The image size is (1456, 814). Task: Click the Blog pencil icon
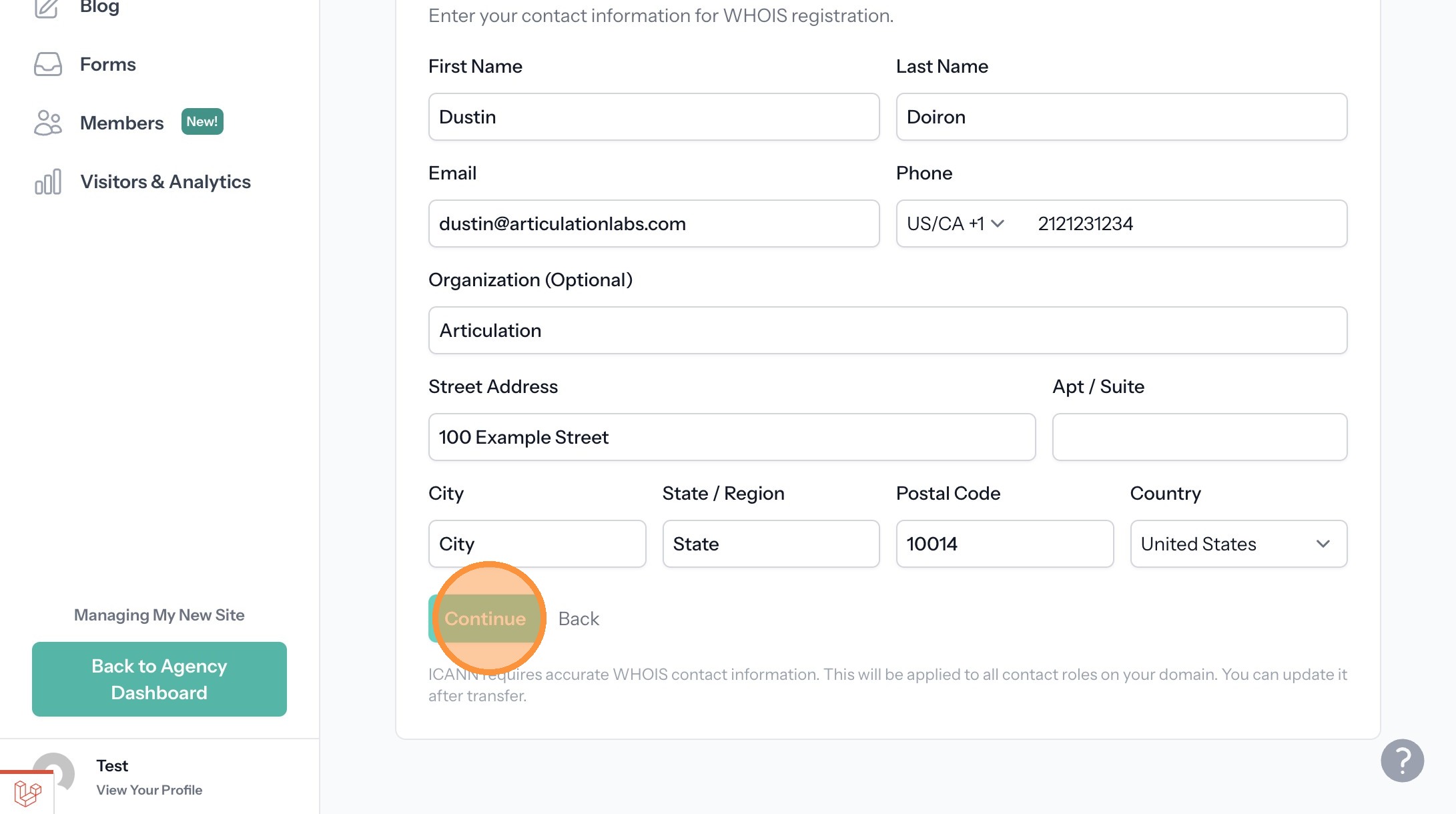47,8
